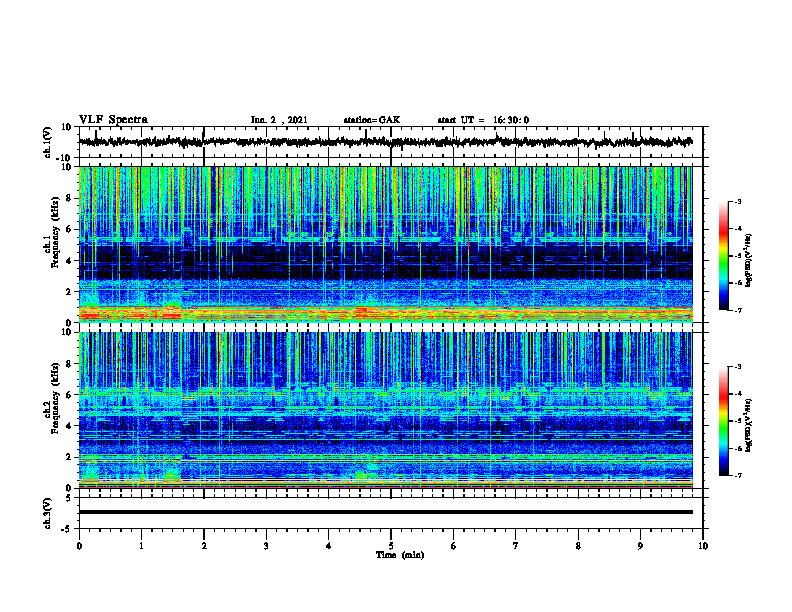792x612 pixels.
Task: Select the date text "Jan. 2 , 2021"
Action: coord(279,120)
